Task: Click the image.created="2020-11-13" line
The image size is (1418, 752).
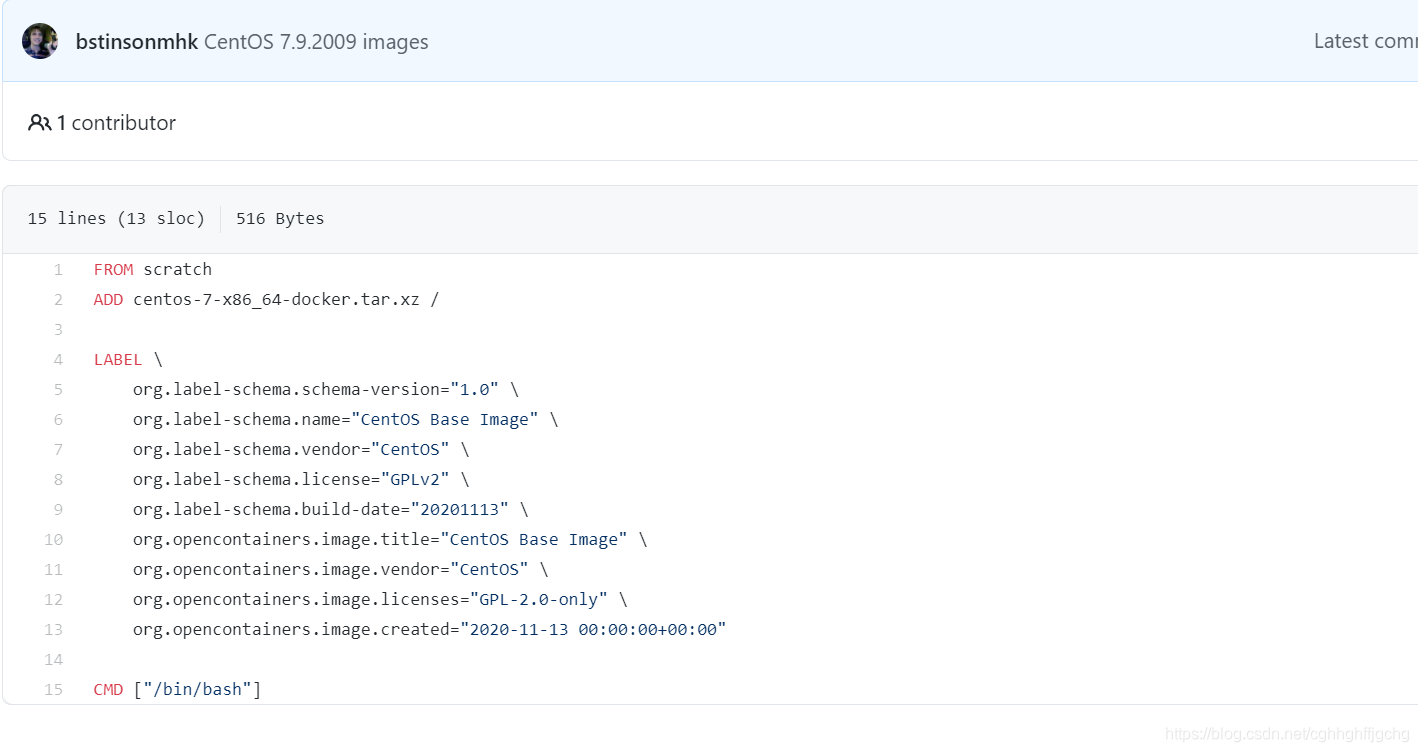Action: click(430, 629)
